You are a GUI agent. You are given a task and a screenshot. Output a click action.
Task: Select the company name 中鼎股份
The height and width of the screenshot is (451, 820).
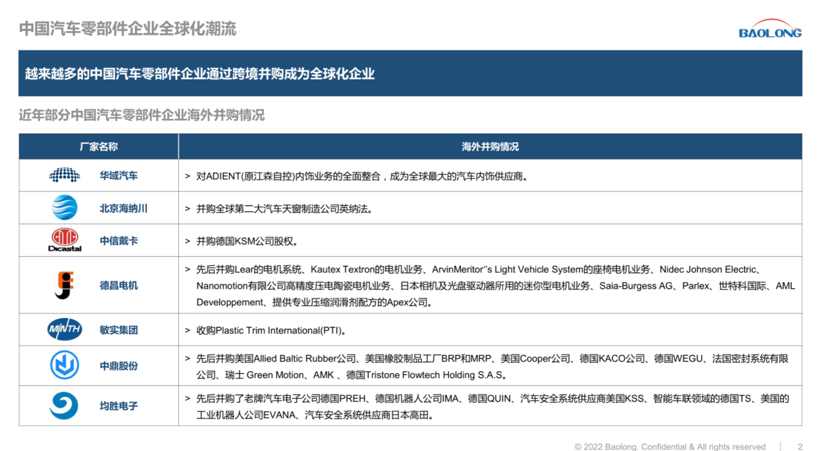tap(119, 366)
